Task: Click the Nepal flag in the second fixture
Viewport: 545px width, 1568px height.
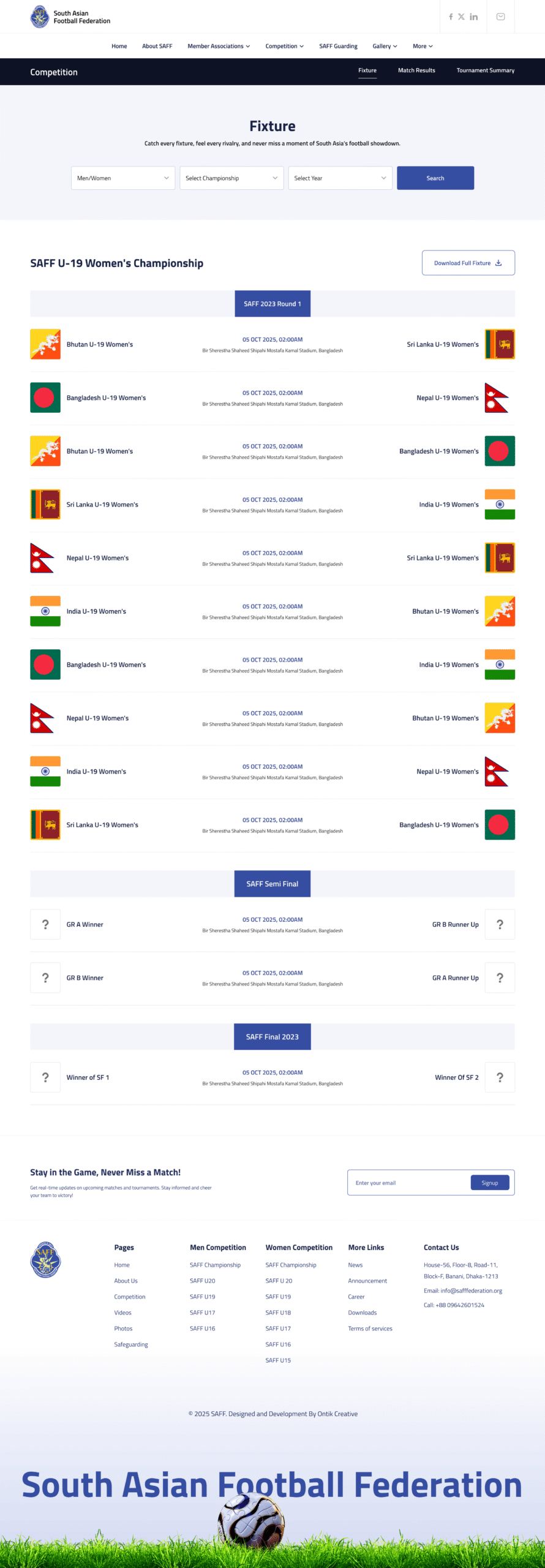Action: click(497, 398)
